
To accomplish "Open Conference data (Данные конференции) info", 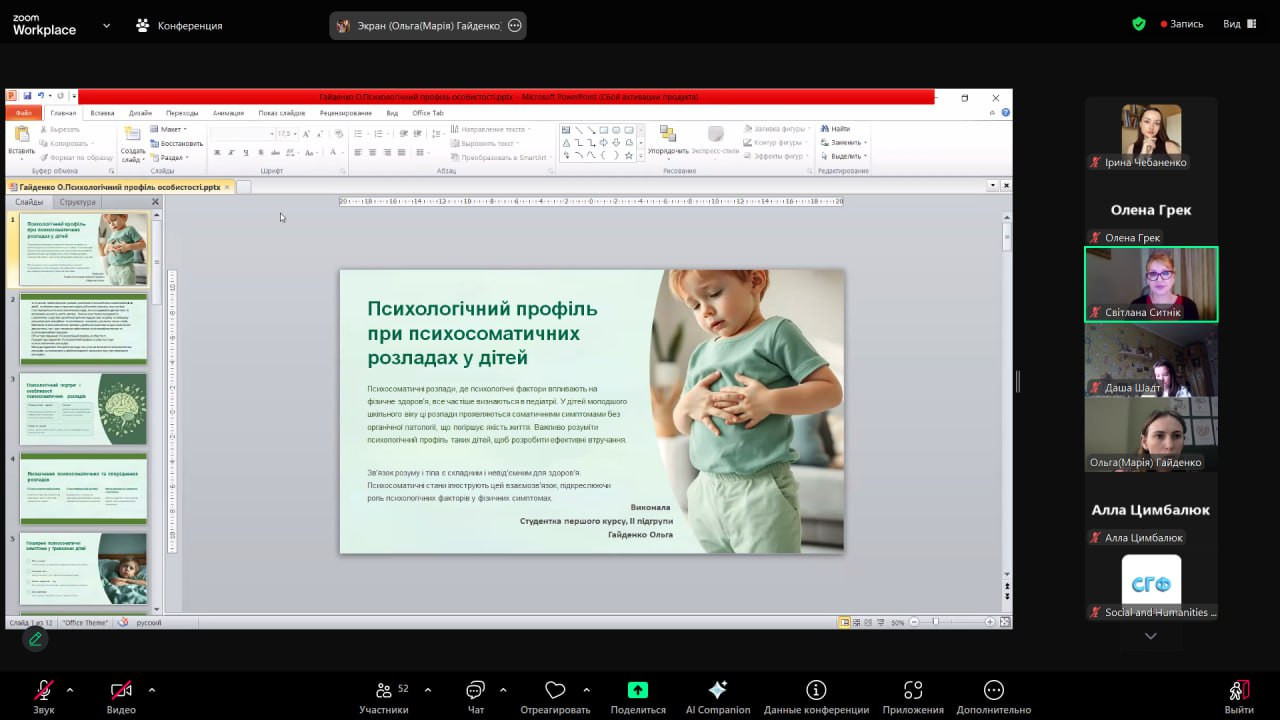I will point(816,691).
